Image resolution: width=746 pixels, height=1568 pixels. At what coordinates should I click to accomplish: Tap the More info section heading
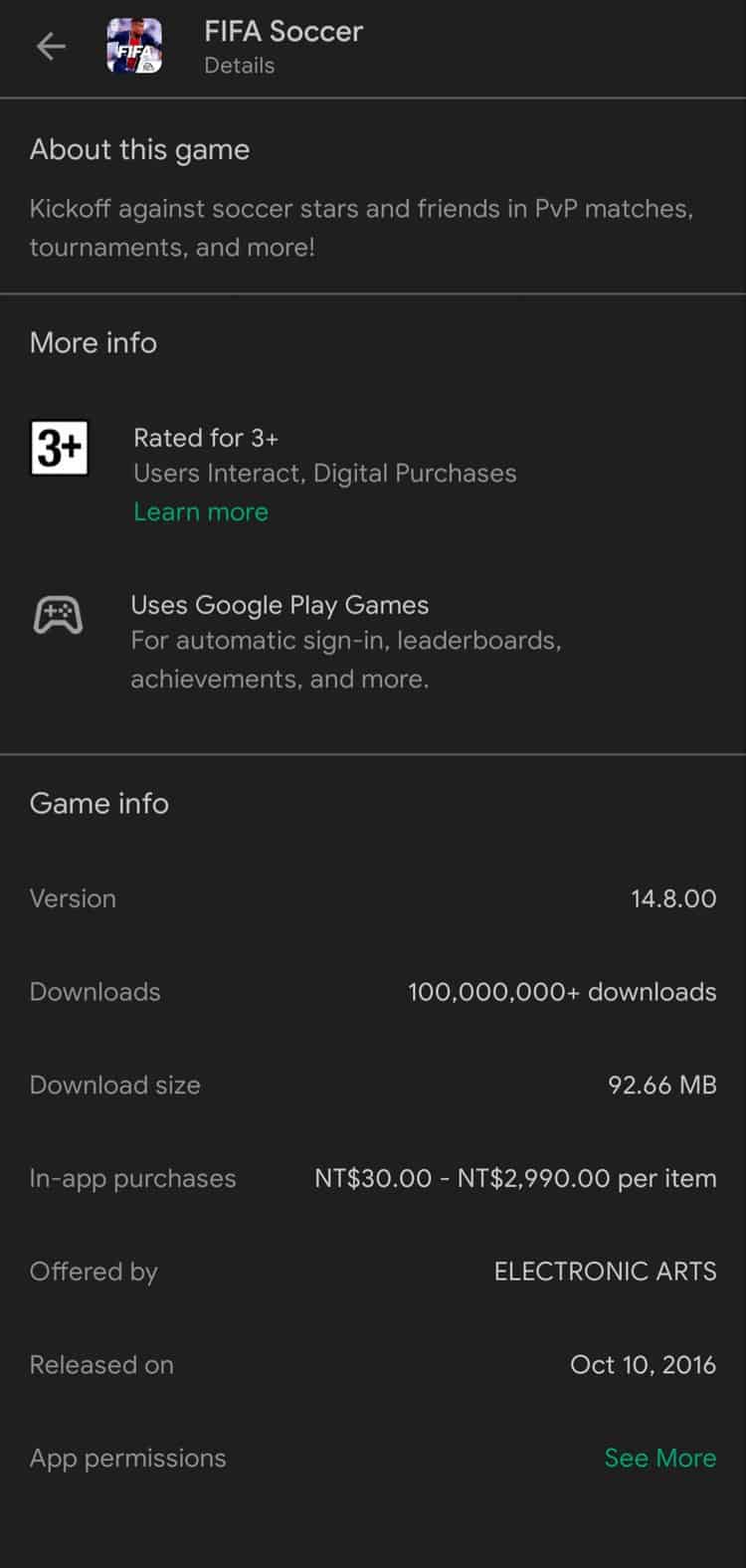point(93,342)
